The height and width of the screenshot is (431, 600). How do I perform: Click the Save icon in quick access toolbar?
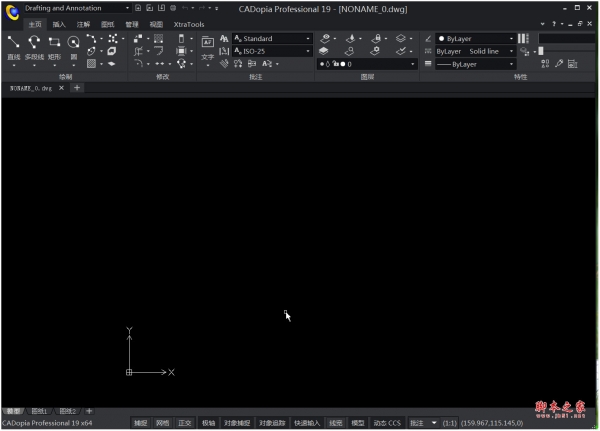pos(161,8)
